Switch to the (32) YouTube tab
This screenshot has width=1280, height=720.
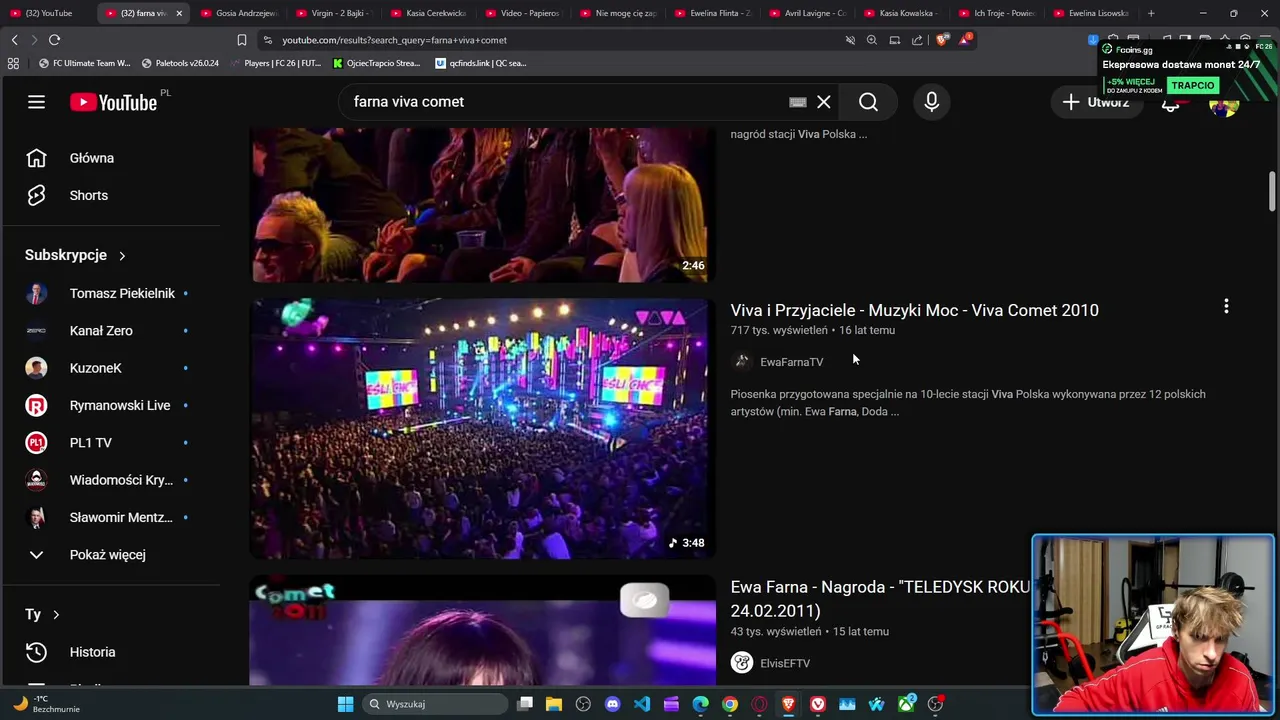(x=48, y=13)
